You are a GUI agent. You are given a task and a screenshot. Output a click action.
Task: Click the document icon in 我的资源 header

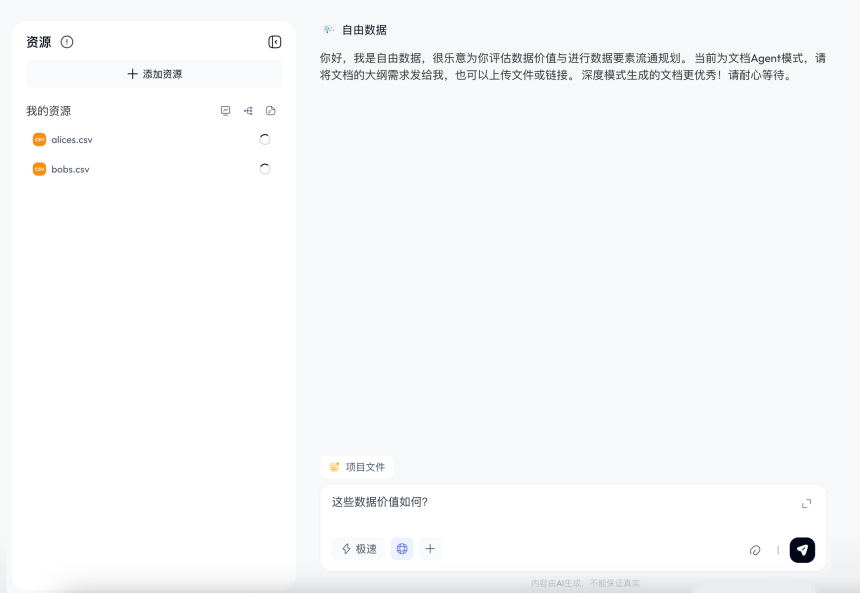click(x=270, y=111)
